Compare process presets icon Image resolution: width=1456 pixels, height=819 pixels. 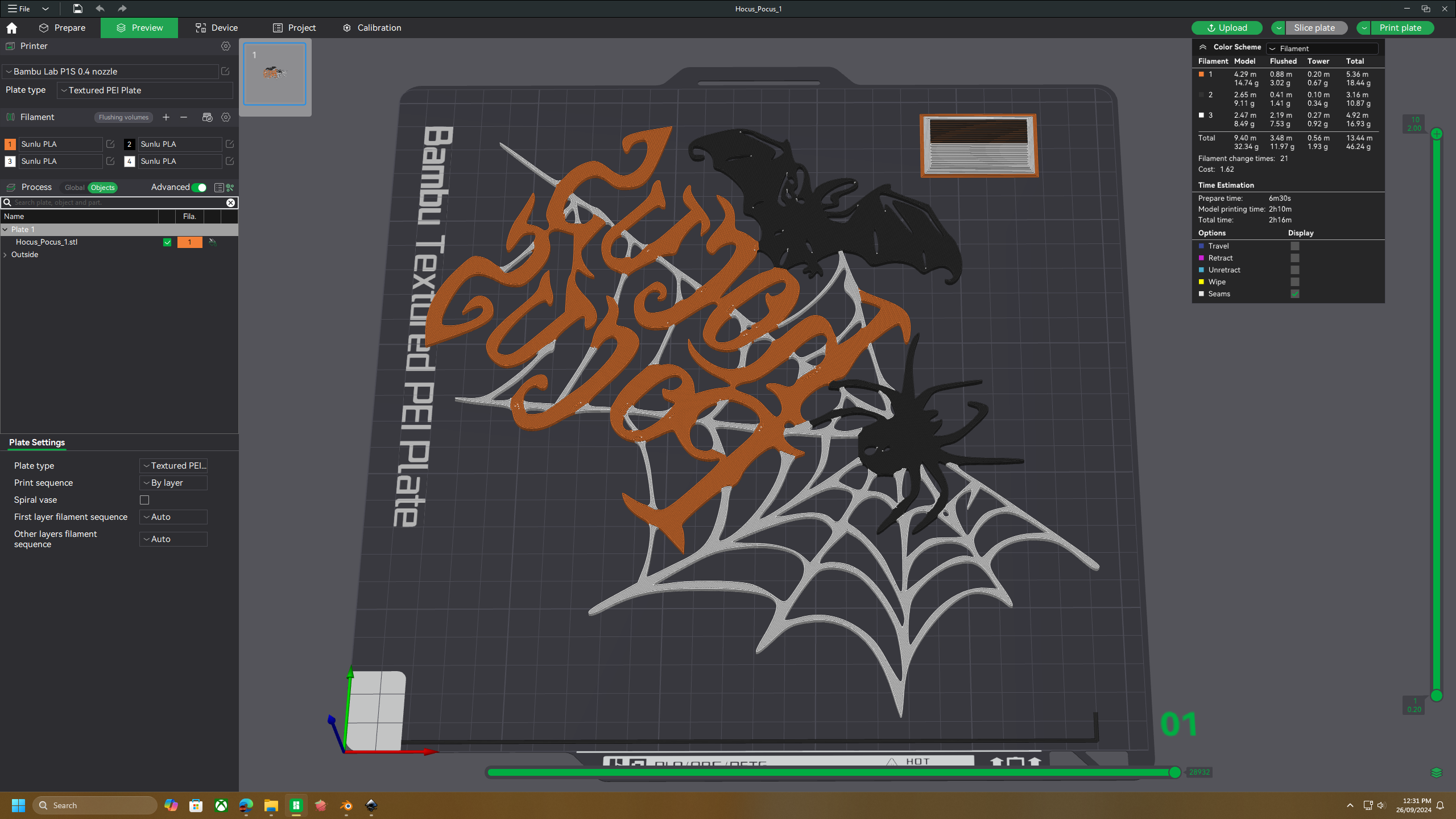(230, 188)
